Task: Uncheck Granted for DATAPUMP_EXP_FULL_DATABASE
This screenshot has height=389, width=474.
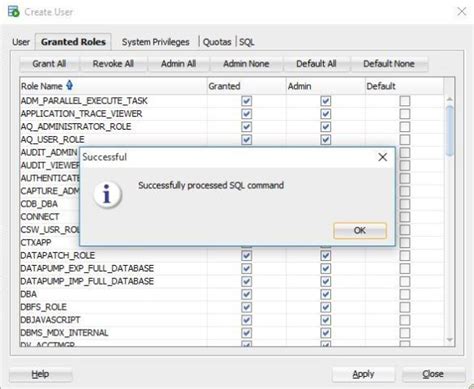Action: coord(246,269)
